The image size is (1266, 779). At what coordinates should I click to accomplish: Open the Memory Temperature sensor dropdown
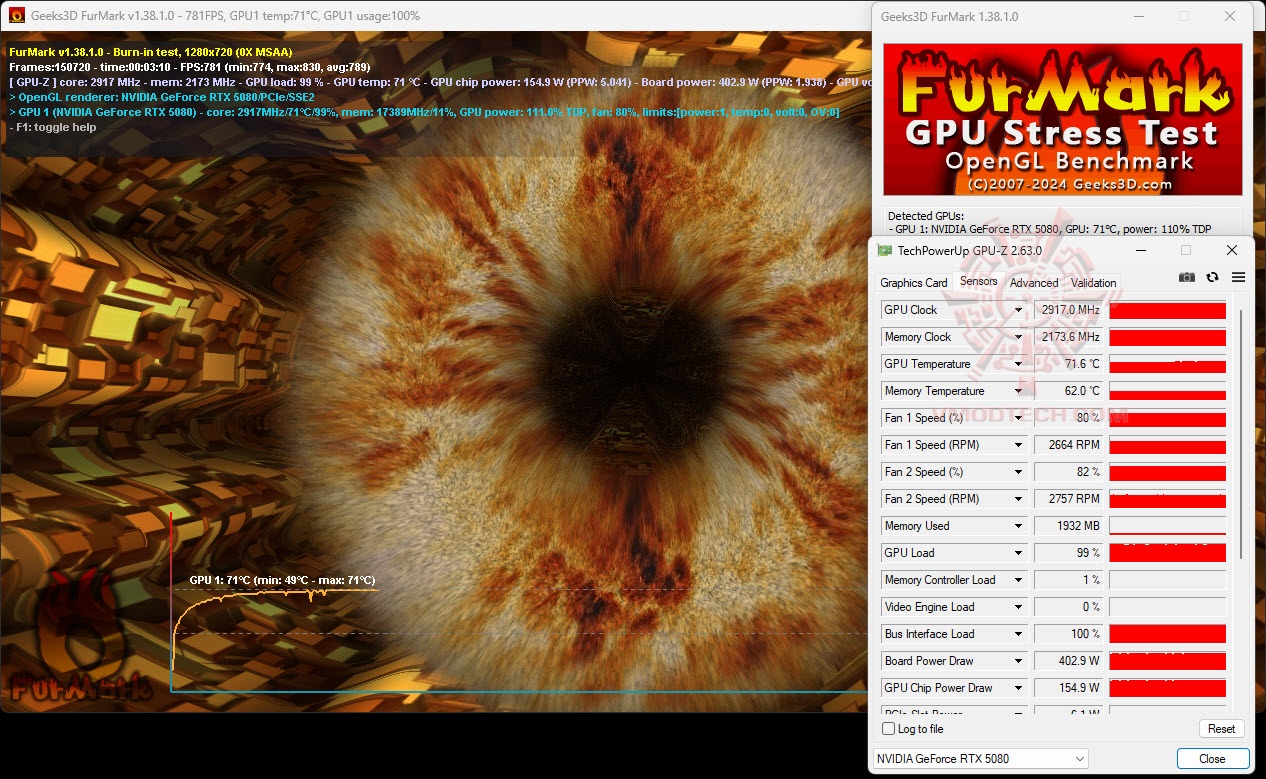tap(1019, 391)
